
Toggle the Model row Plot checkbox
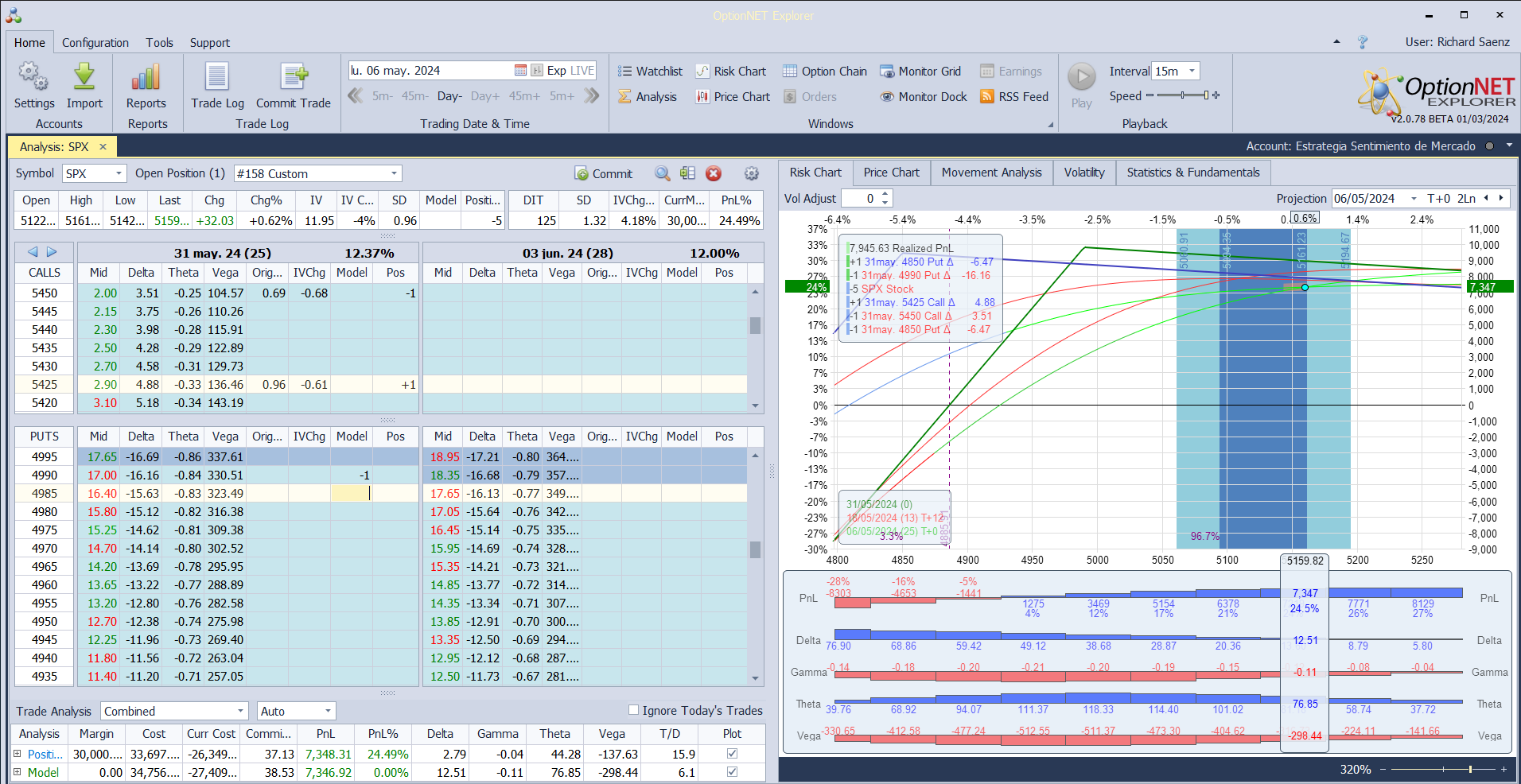pos(732,772)
